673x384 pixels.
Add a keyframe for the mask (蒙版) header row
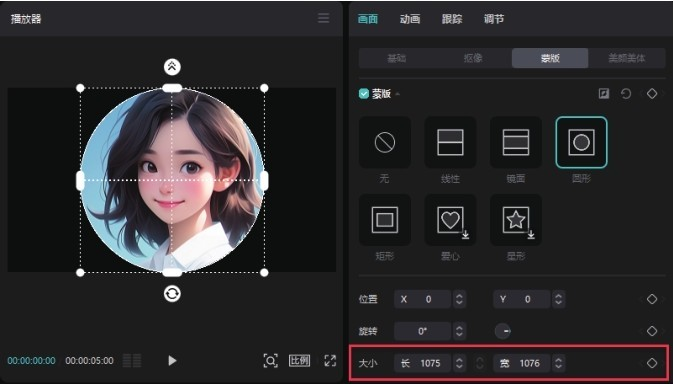(x=652, y=94)
